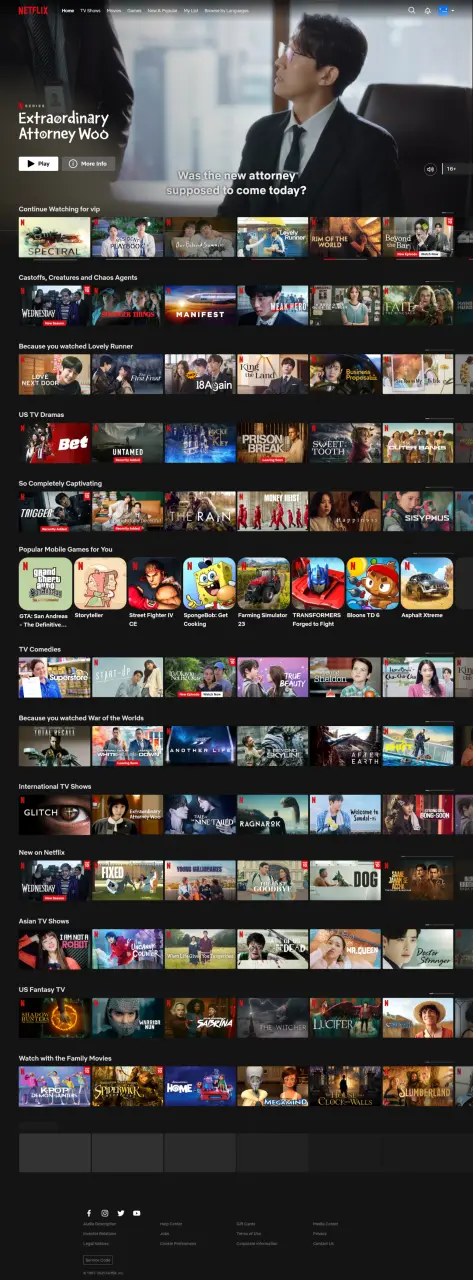Open the Contact Us footer link
473x1280 pixels.
(x=323, y=1243)
